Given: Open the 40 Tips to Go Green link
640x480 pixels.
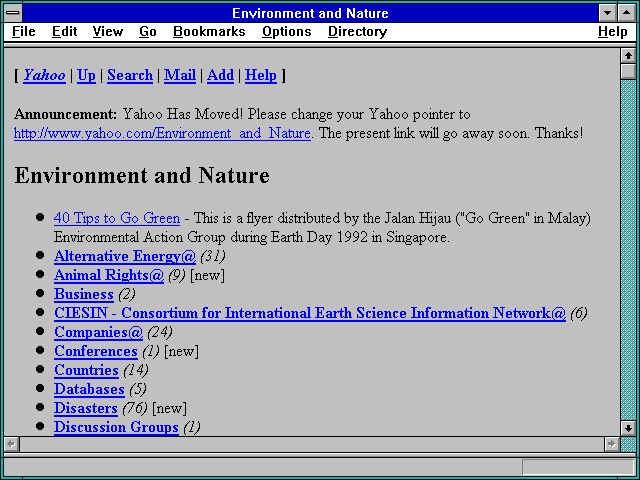Looking at the screenshot, I should 117,218.
